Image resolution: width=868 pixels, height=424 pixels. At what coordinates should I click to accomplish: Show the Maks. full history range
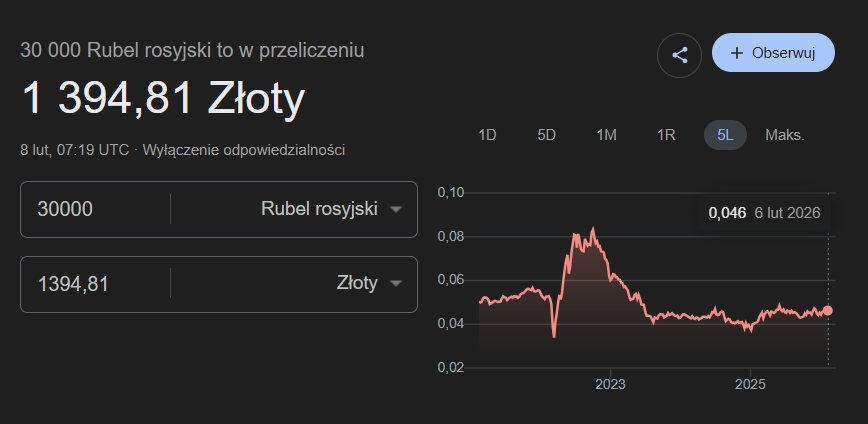[x=785, y=134]
